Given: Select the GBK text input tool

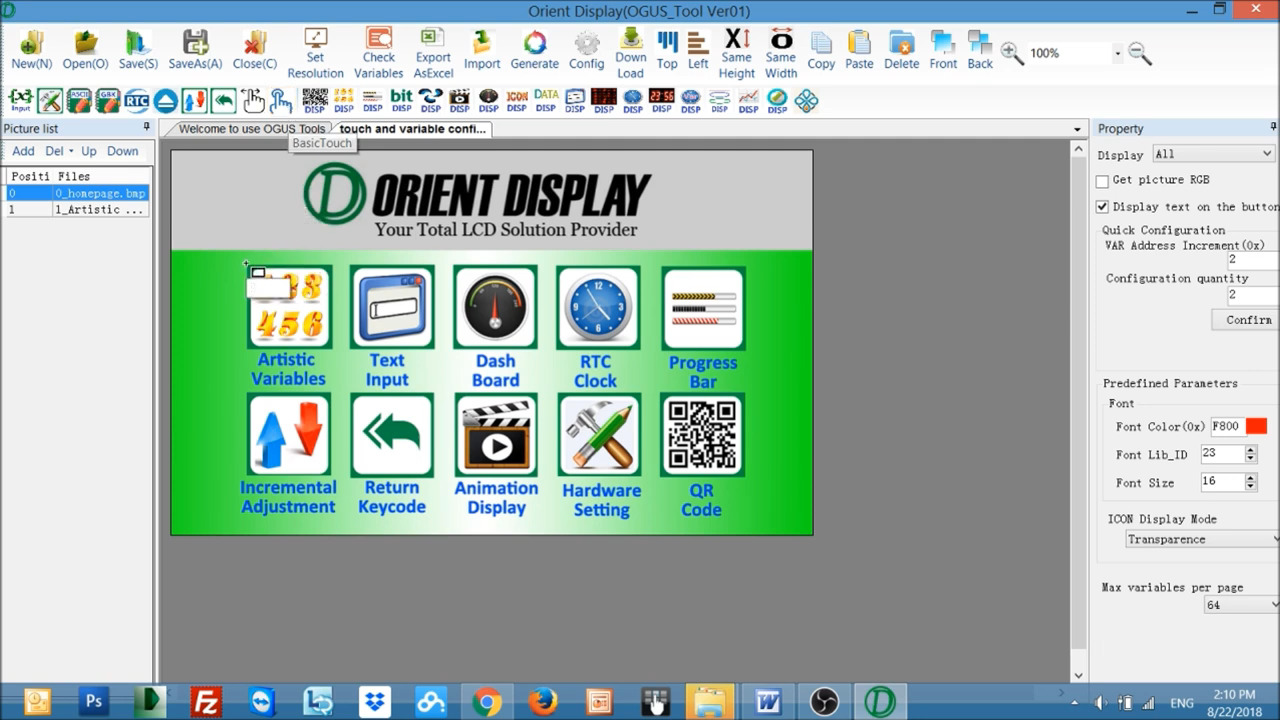Looking at the screenshot, I should click(108, 100).
